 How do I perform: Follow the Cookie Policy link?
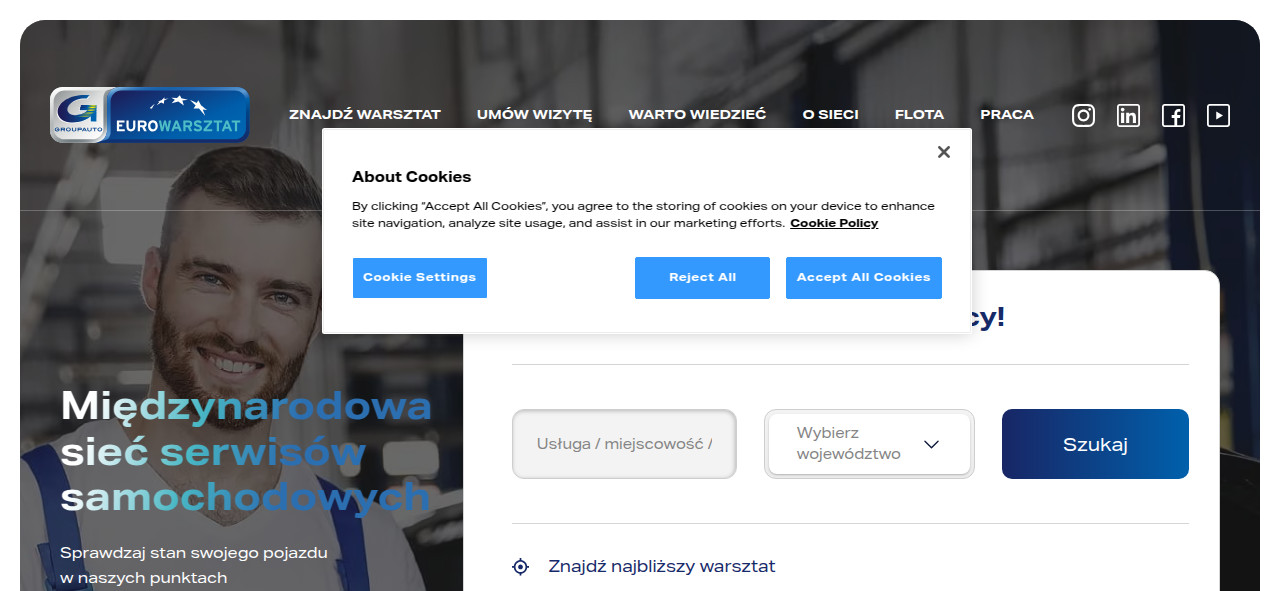click(834, 223)
